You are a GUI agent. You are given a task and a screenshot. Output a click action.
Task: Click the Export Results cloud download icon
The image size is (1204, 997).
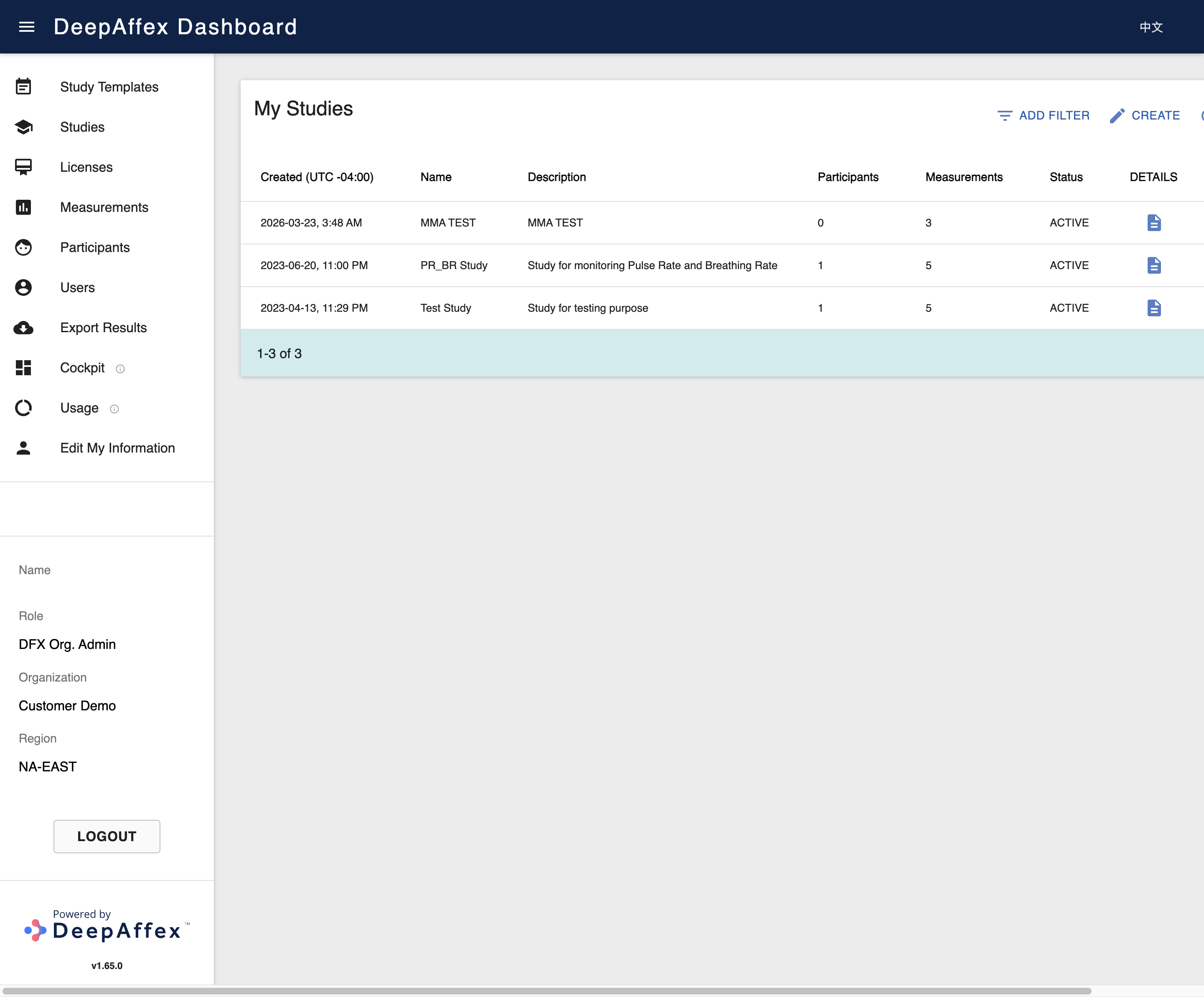point(23,327)
